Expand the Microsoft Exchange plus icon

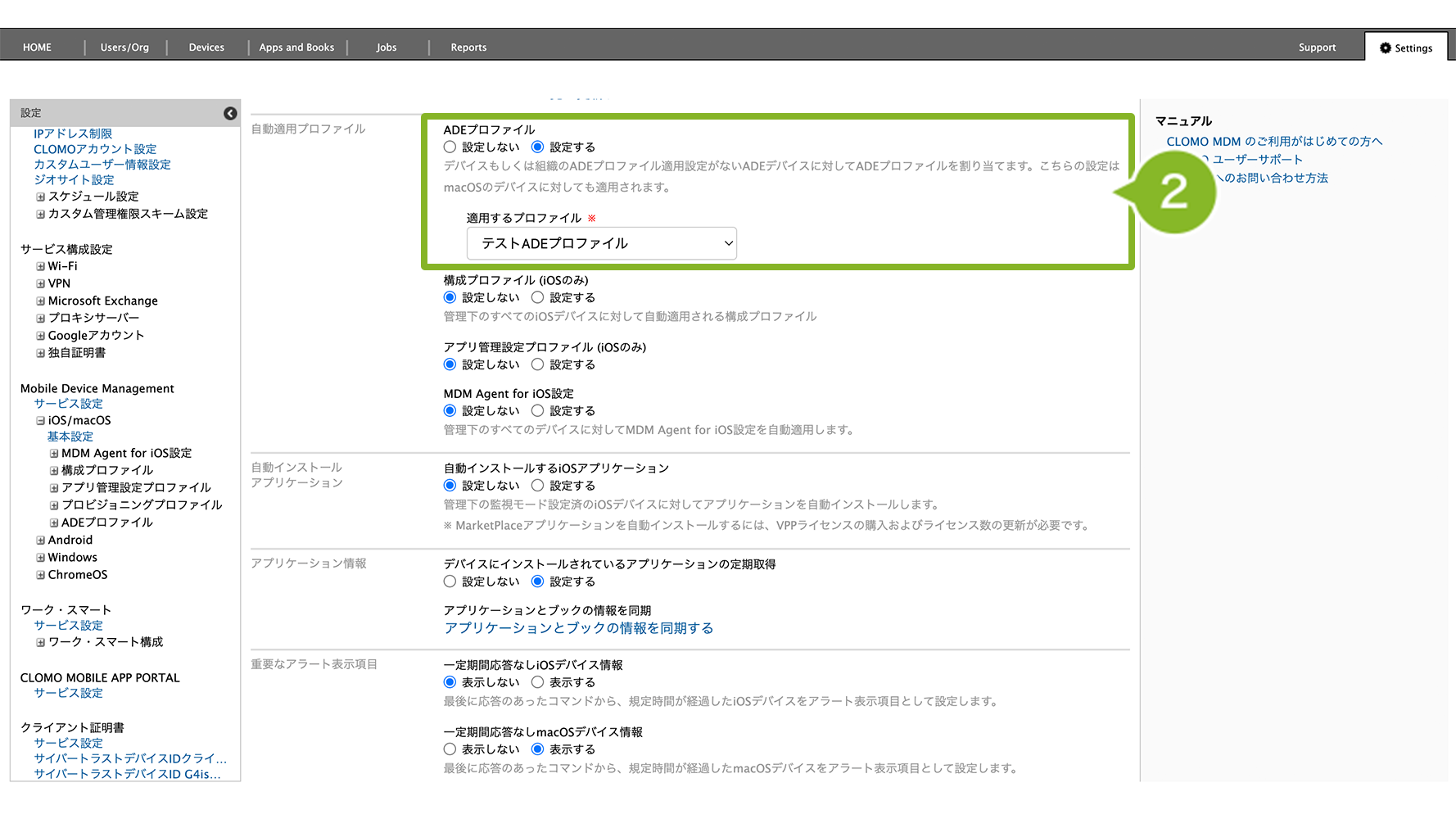[x=40, y=301]
